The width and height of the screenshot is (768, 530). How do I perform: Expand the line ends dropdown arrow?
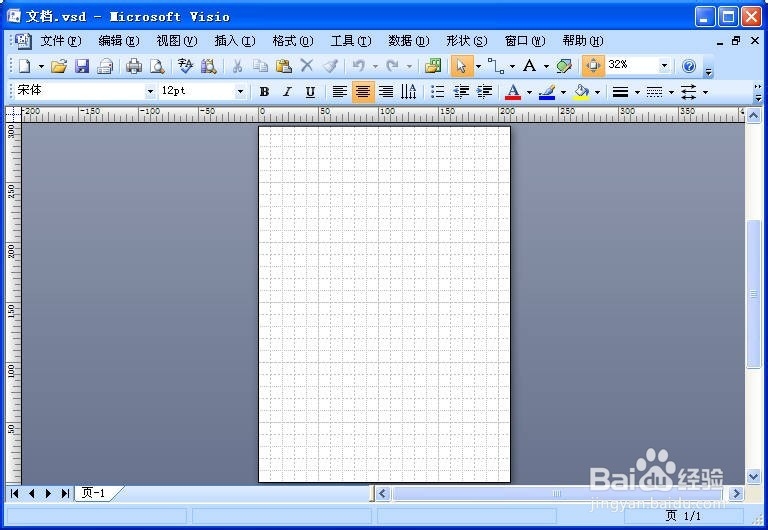(705, 92)
